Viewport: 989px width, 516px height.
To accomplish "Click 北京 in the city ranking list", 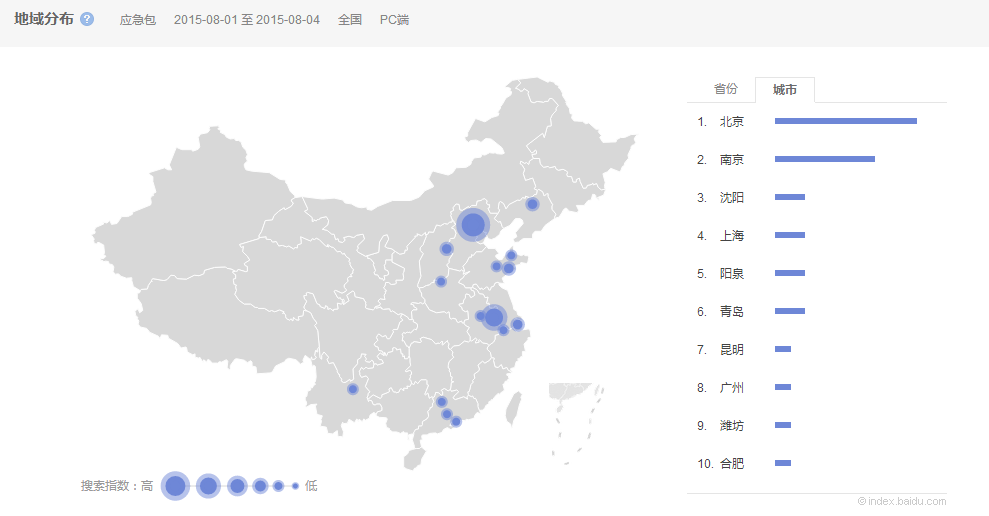I will point(731,121).
